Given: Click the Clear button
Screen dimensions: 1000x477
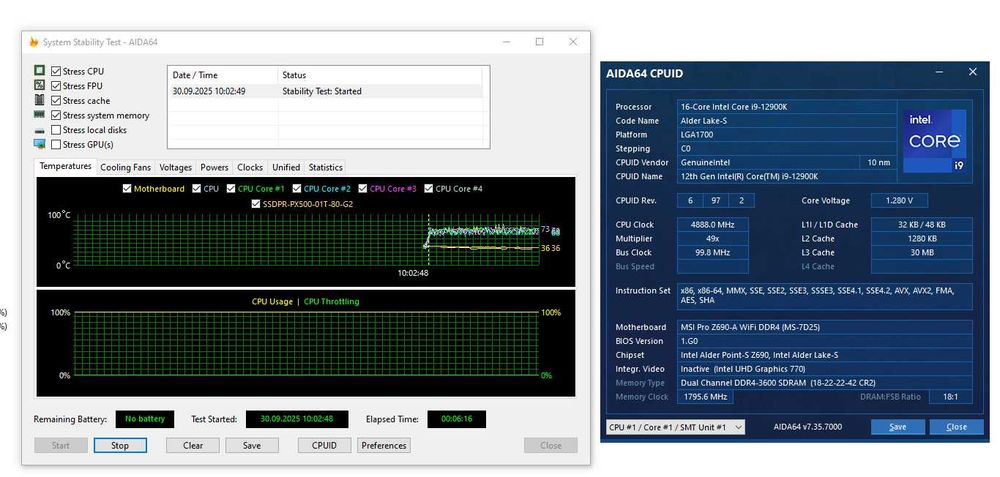Looking at the screenshot, I should [193, 445].
